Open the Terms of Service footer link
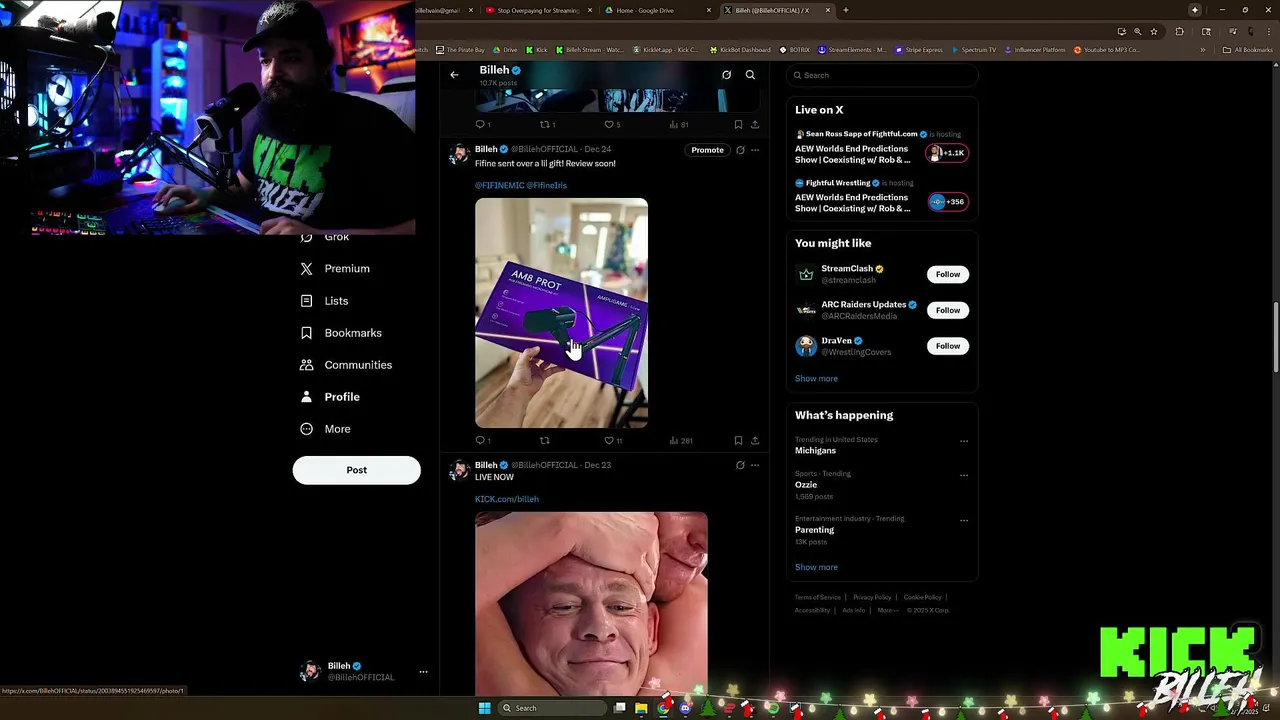The image size is (1280, 720). 818,597
